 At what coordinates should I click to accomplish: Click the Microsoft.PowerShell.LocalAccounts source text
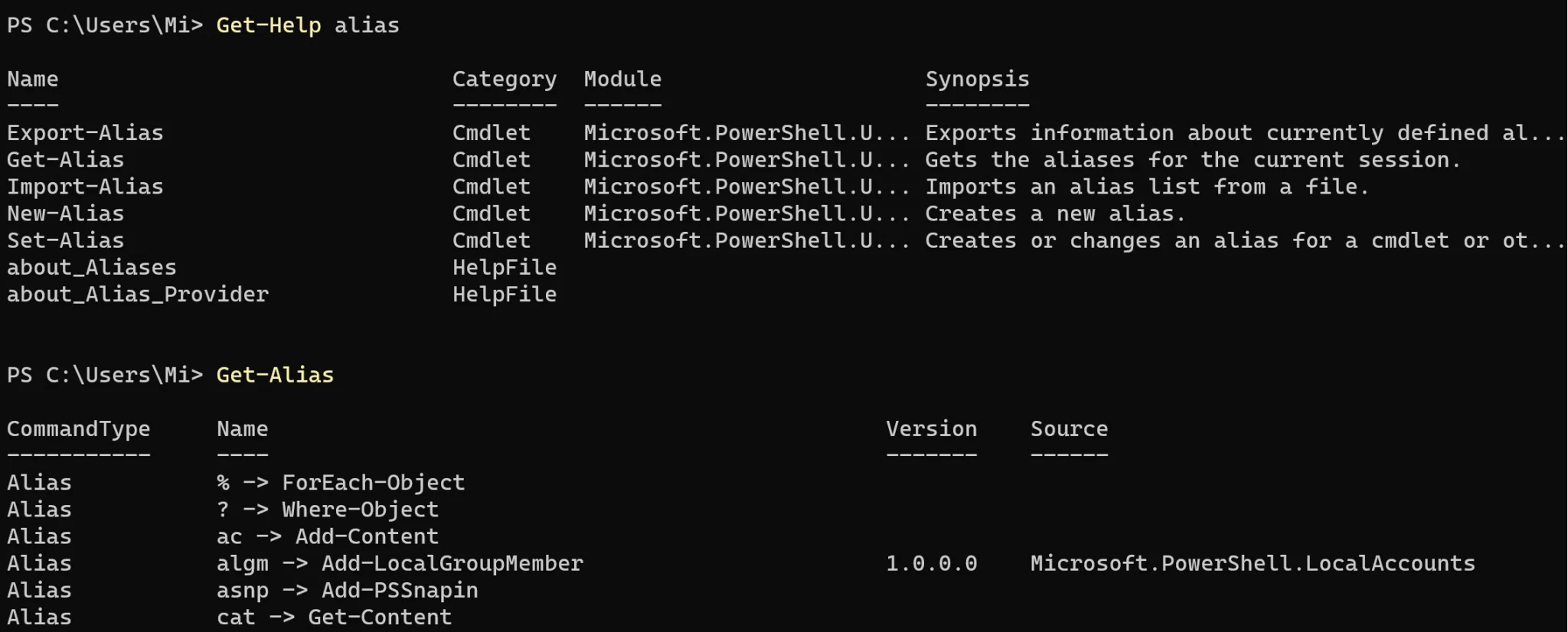pyautogui.click(x=1252, y=563)
